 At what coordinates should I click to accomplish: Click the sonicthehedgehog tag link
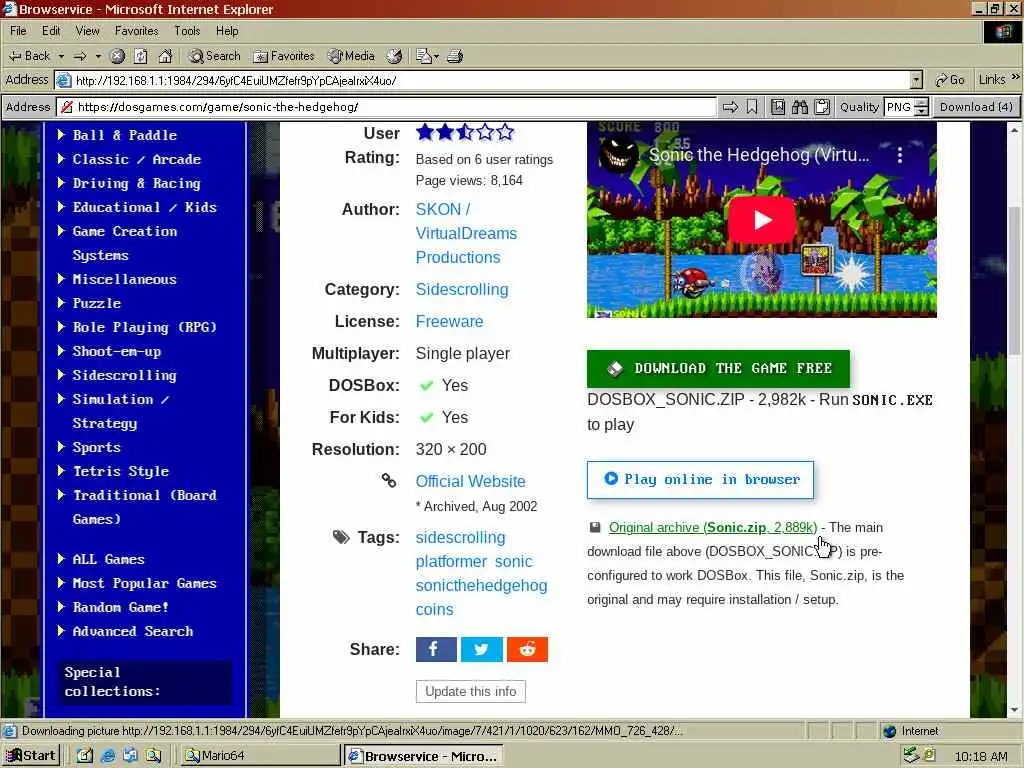tap(481, 585)
